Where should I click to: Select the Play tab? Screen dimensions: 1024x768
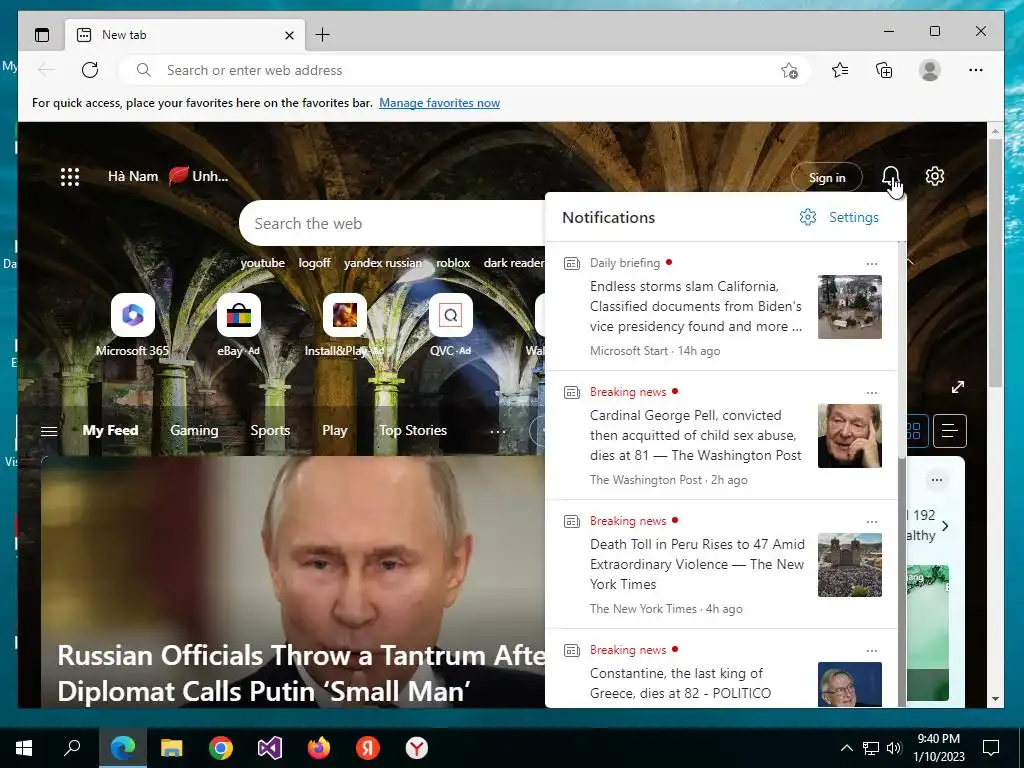click(334, 430)
